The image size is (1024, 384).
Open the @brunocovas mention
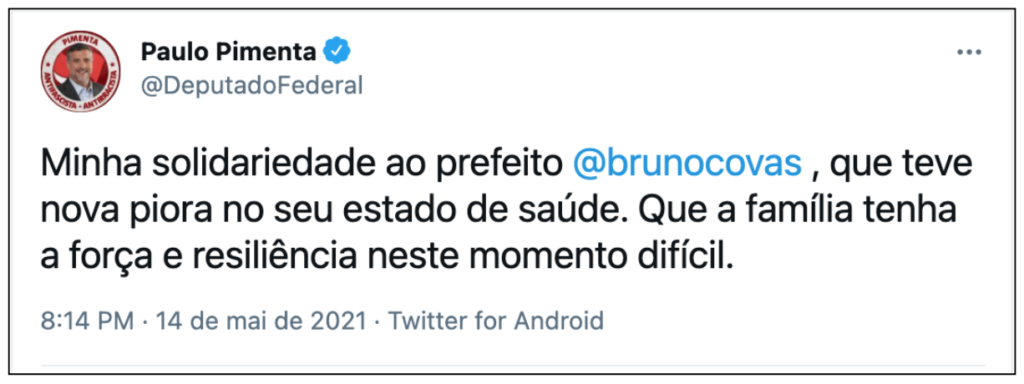pyautogui.click(x=686, y=165)
